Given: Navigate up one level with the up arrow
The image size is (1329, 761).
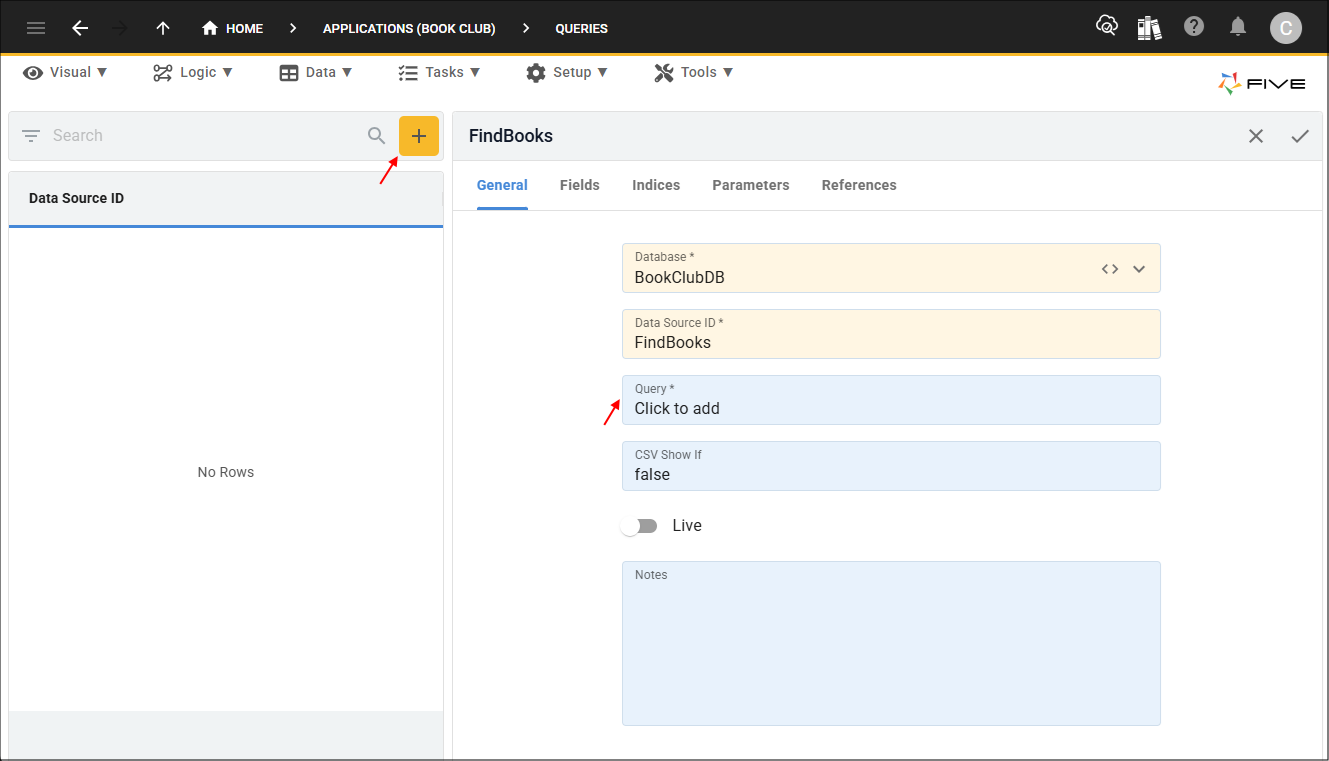Looking at the screenshot, I should coord(162,28).
